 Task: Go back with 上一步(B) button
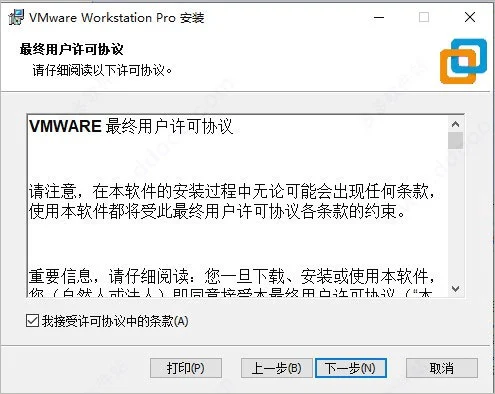tap(276, 368)
